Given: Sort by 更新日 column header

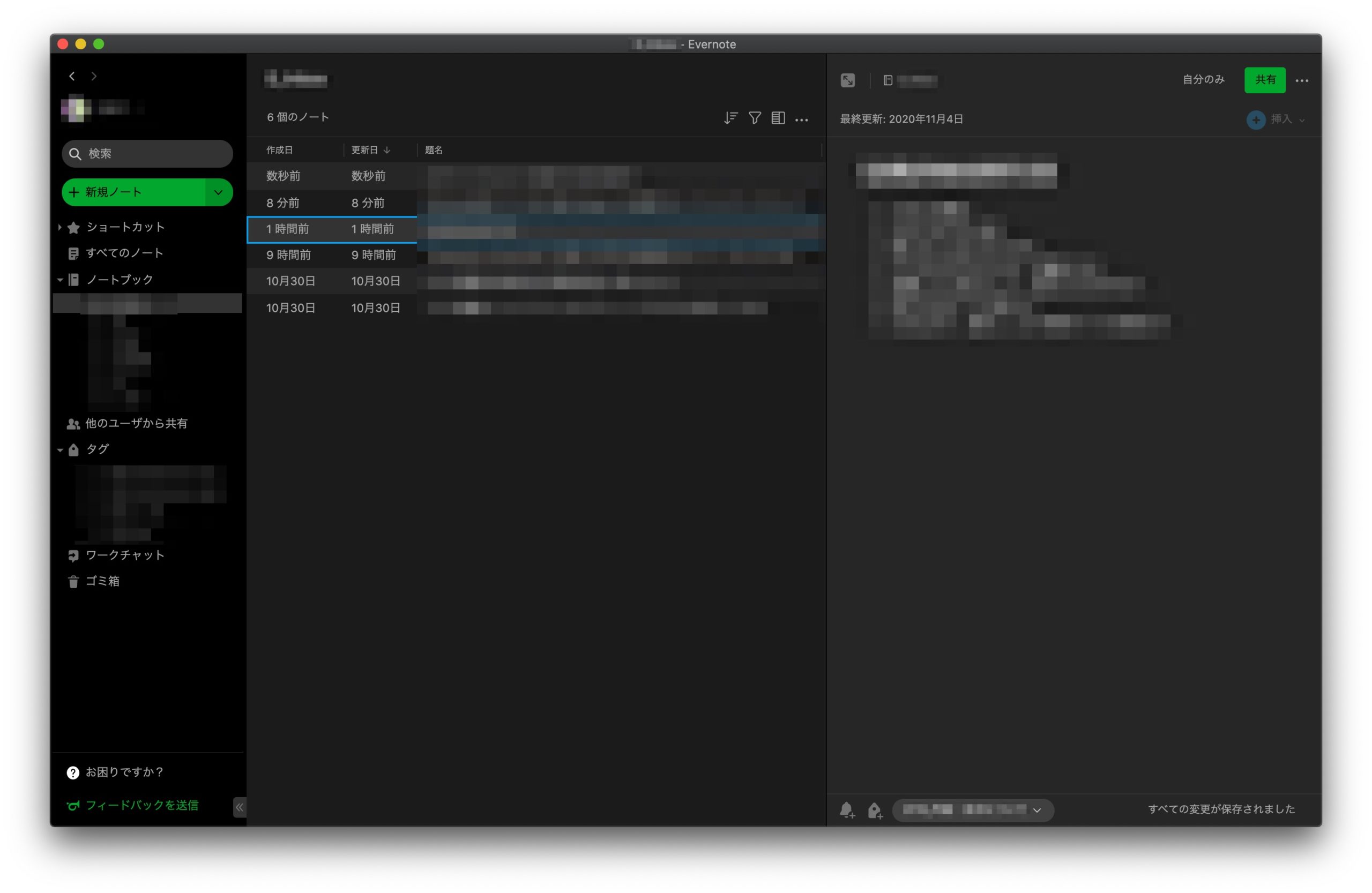Looking at the screenshot, I should click(x=371, y=150).
